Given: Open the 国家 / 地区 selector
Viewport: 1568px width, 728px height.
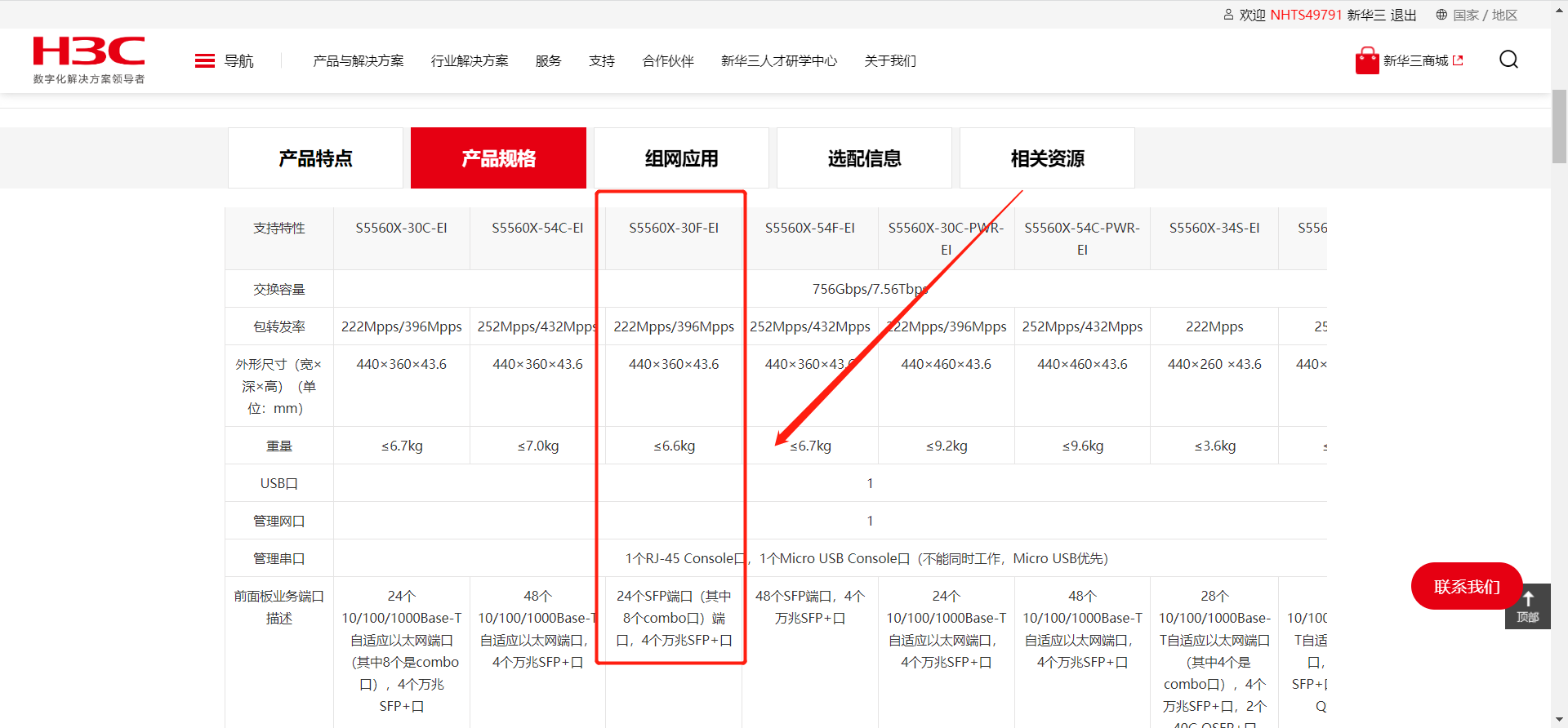Looking at the screenshot, I should point(1485,15).
